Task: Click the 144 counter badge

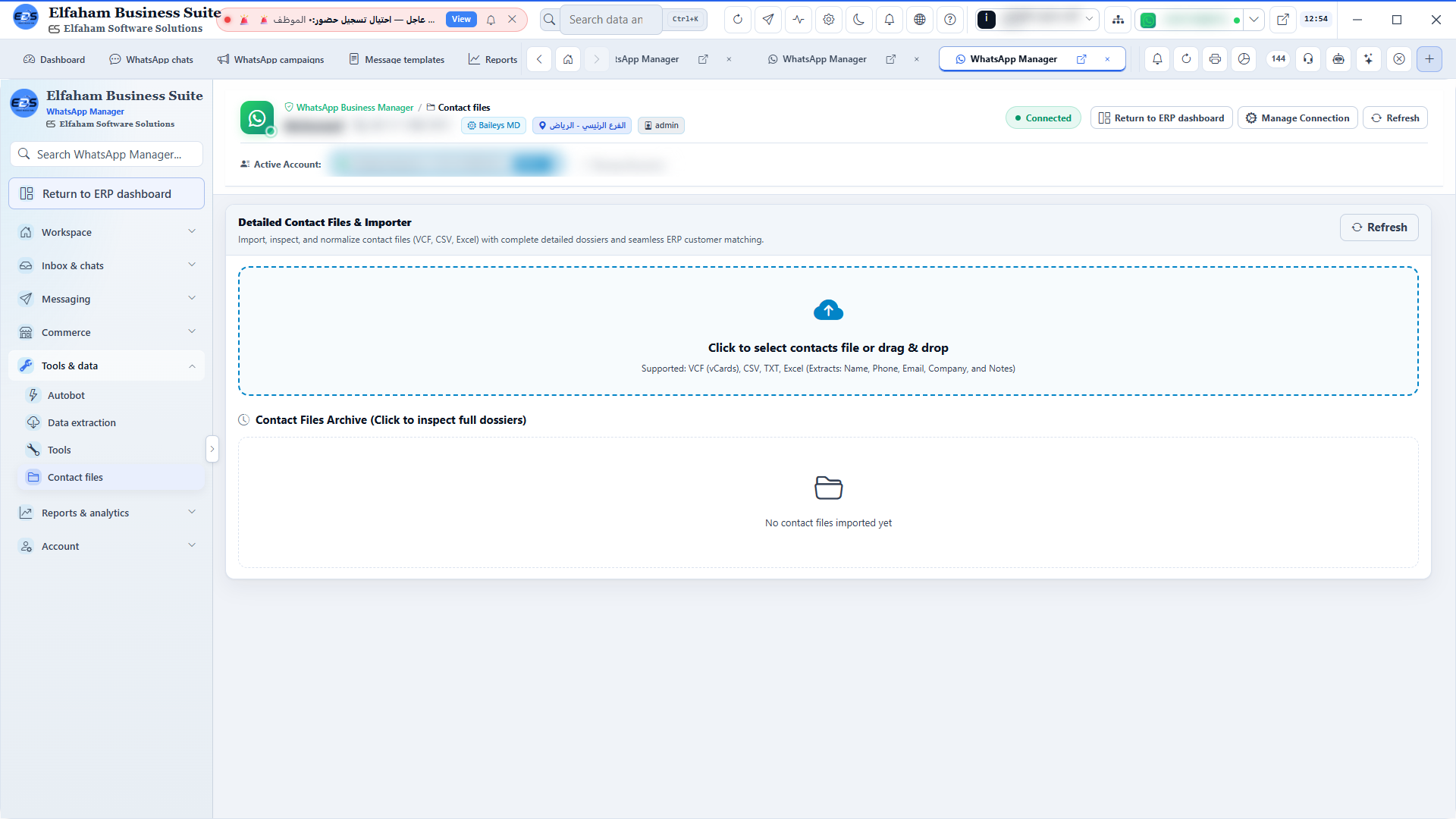Action: click(1278, 59)
